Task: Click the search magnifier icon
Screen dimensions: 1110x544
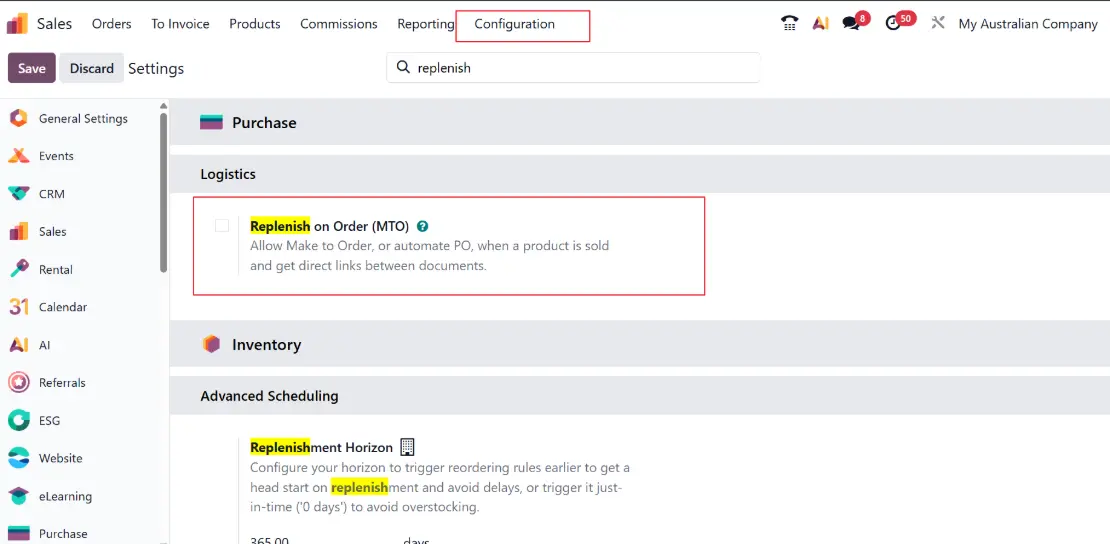Action: (403, 67)
